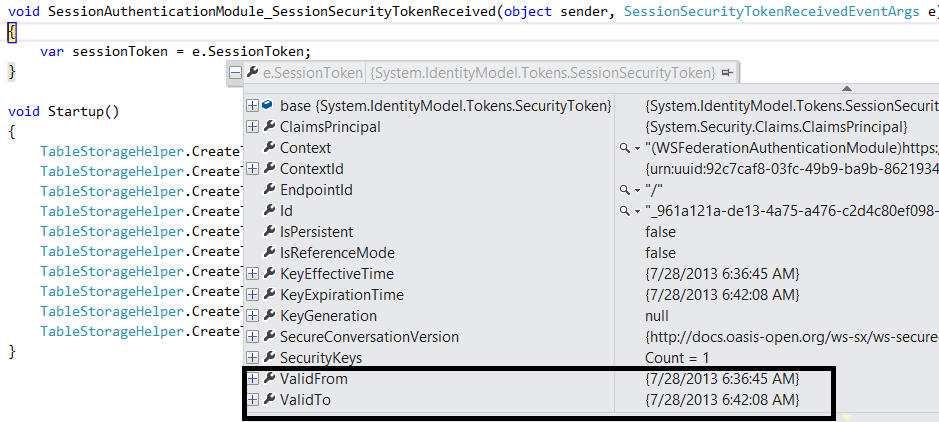939x422 pixels.
Task: Expand the KeyEffectiveTime property
Action: (x=252, y=274)
